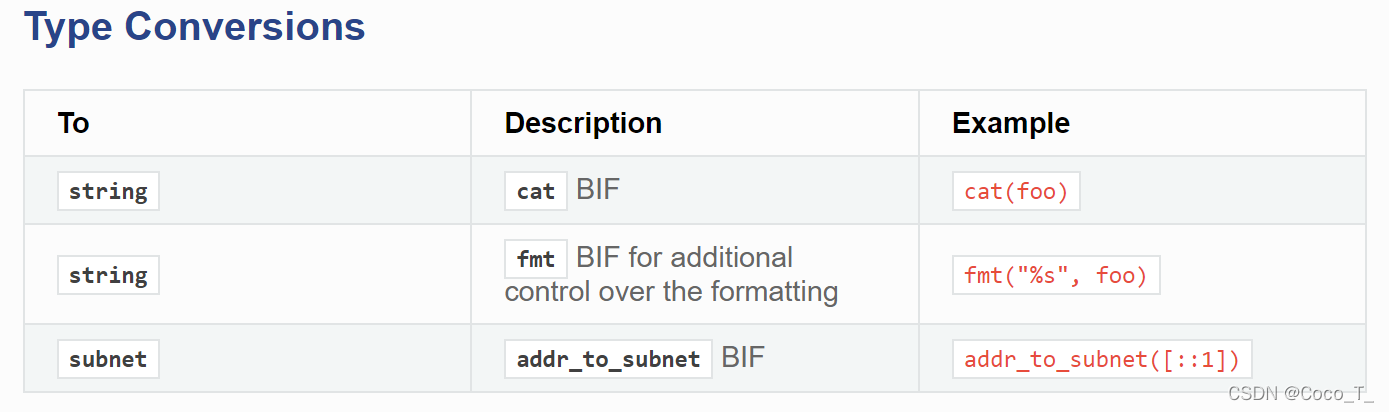Click the CSDN @Coco_T_ watermark
Screen dimensions: 1389x412
click(1301, 394)
